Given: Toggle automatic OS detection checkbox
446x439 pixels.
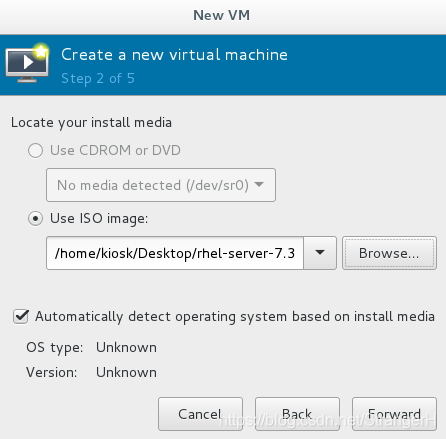Looking at the screenshot, I should (21, 316).
